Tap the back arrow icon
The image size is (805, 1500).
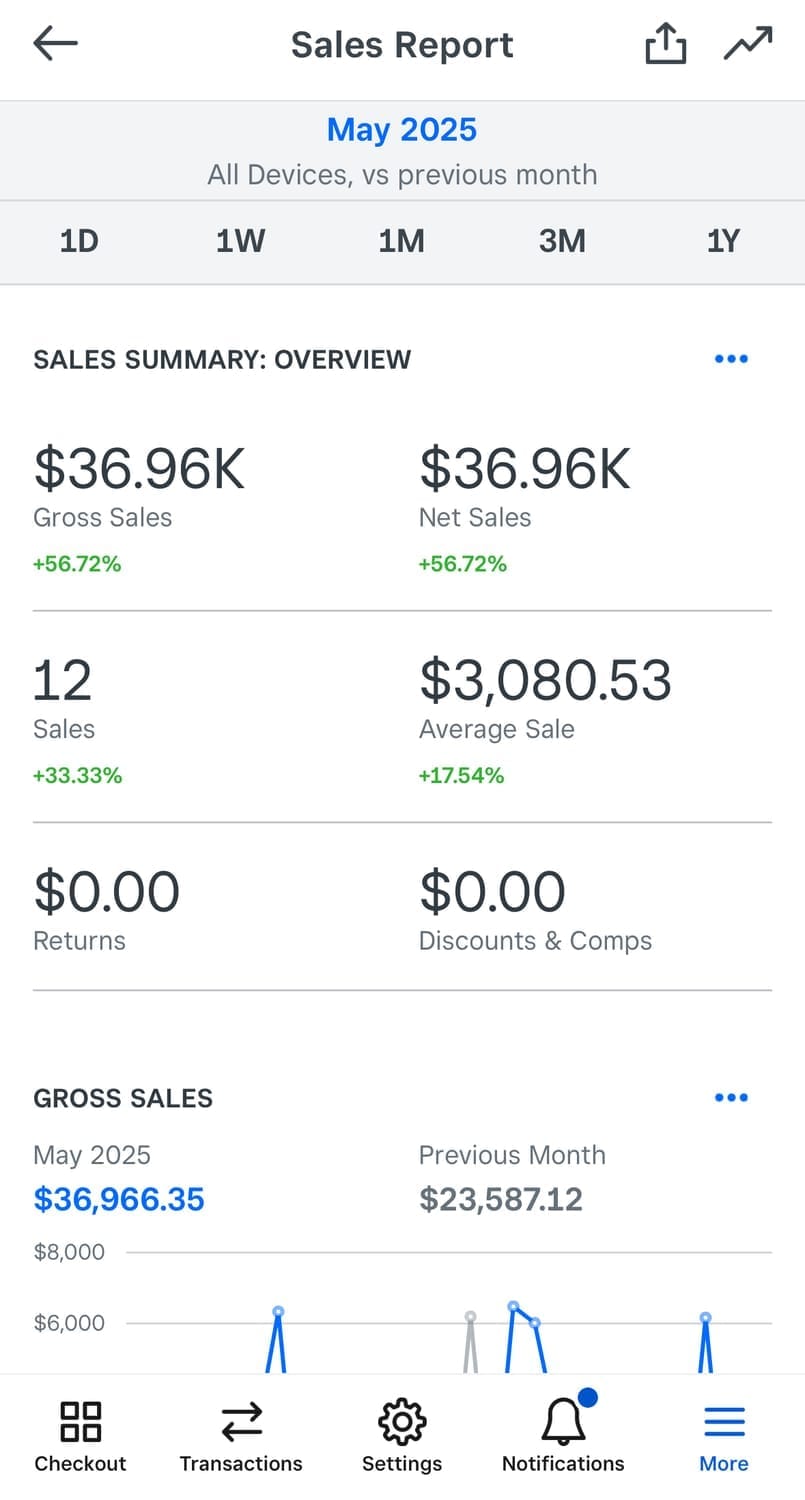[x=55, y=44]
